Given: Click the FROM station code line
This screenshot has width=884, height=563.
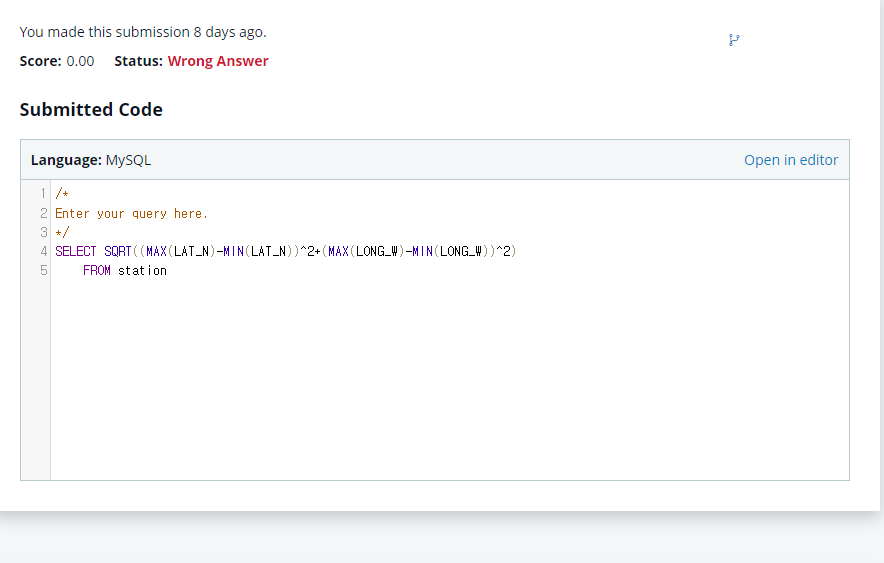Looking at the screenshot, I should [x=125, y=271].
